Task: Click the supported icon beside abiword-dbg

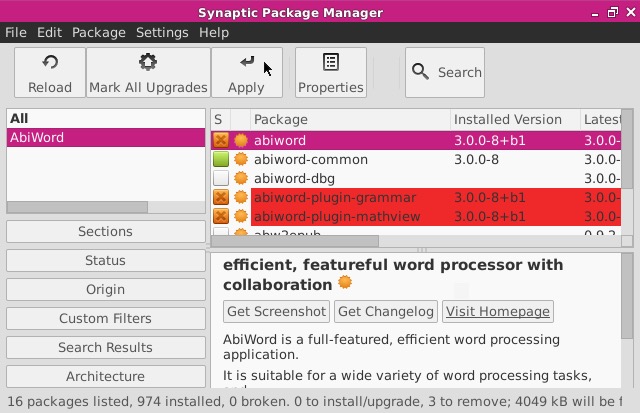Action: 240,178
